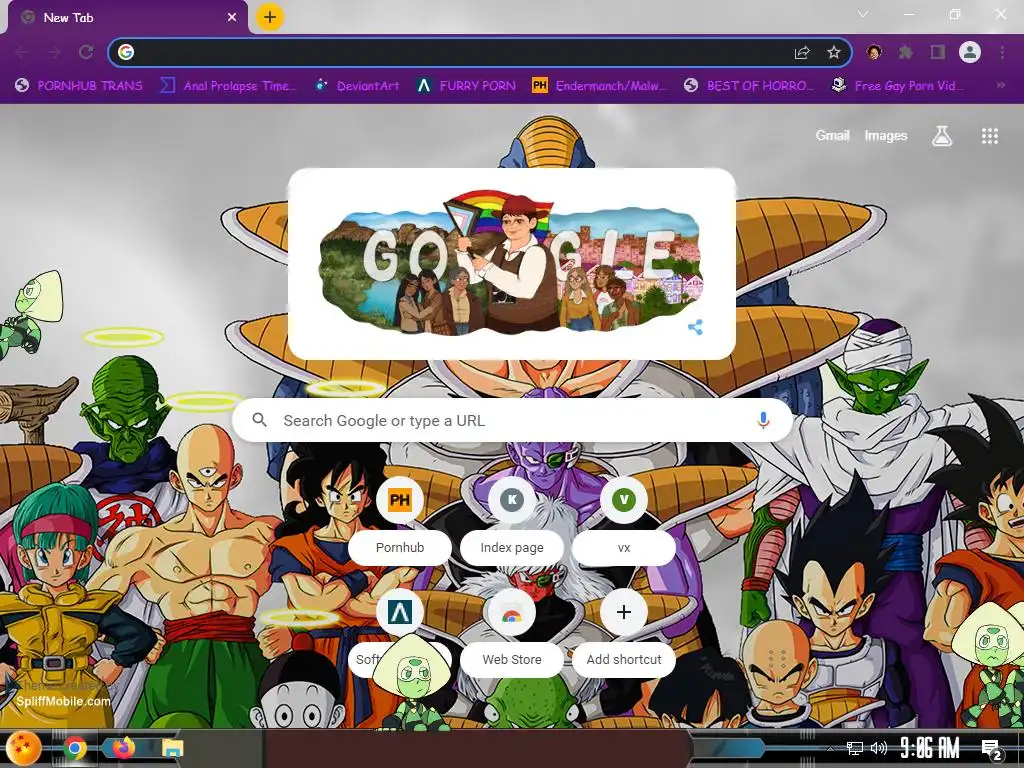
Task: Click the Google icon in the address bar
Action: pos(126,52)
